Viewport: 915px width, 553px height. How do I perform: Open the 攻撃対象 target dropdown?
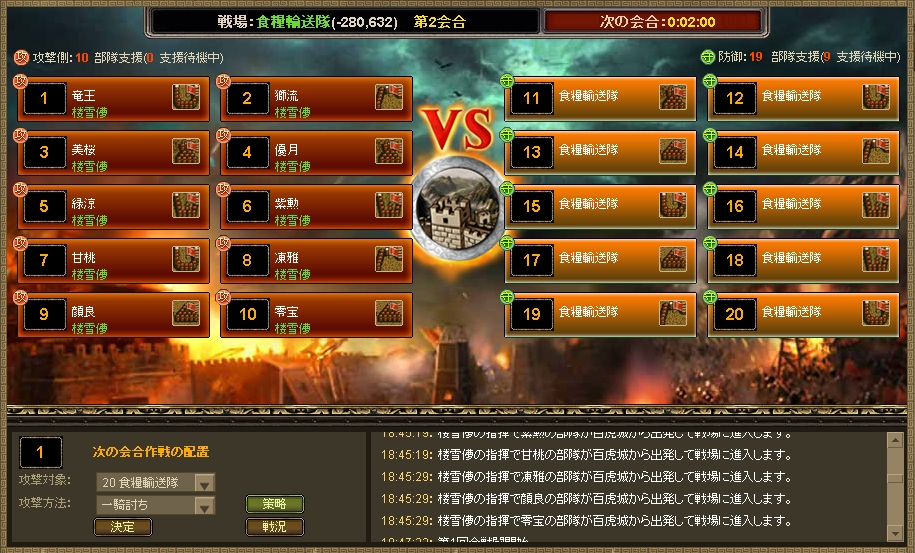(x=204, y=483)
